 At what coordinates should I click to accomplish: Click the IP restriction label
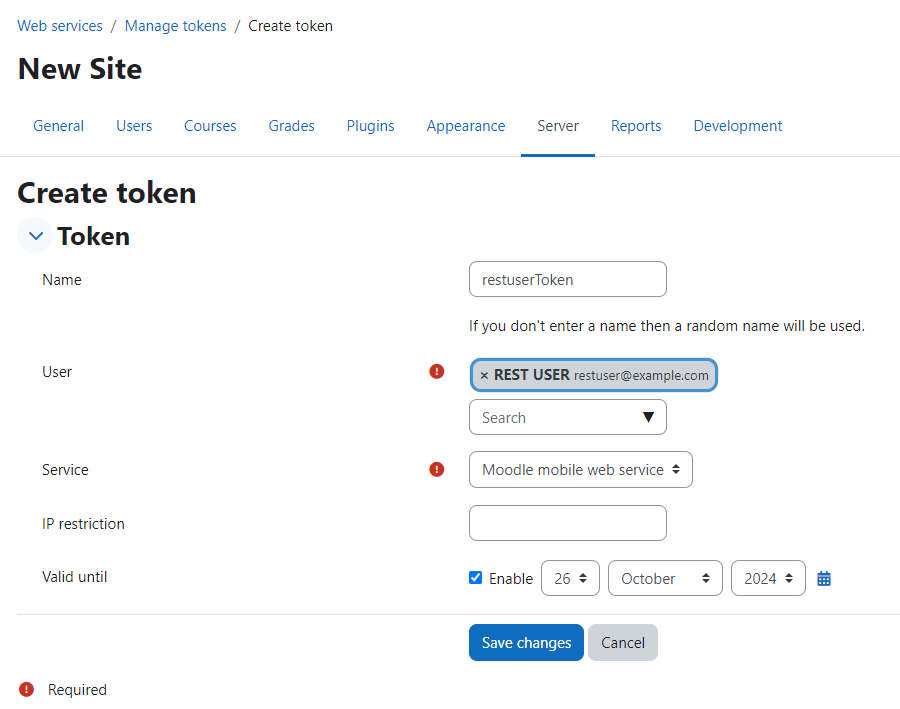tap(83, 524)
